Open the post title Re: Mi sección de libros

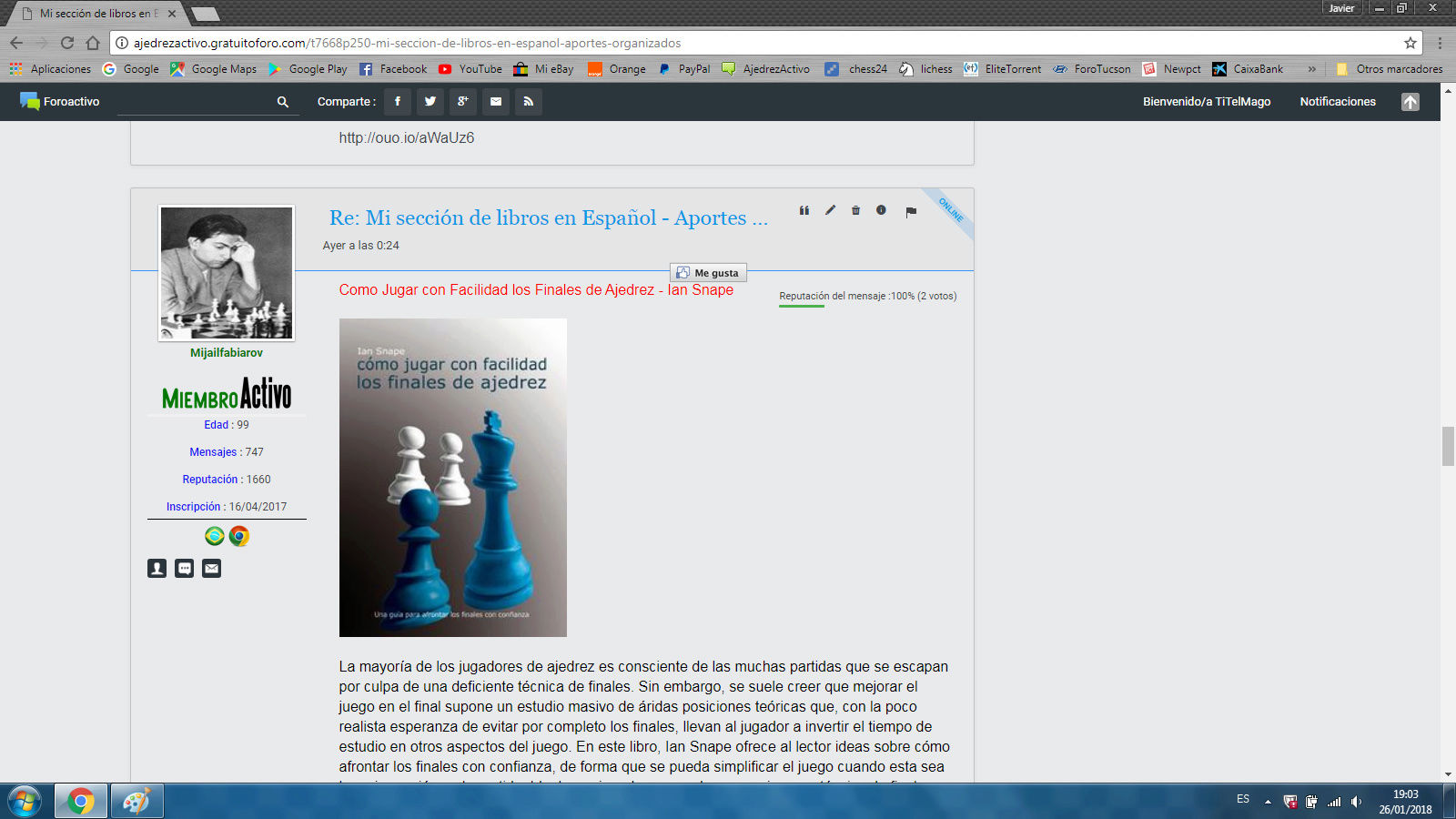549,217
